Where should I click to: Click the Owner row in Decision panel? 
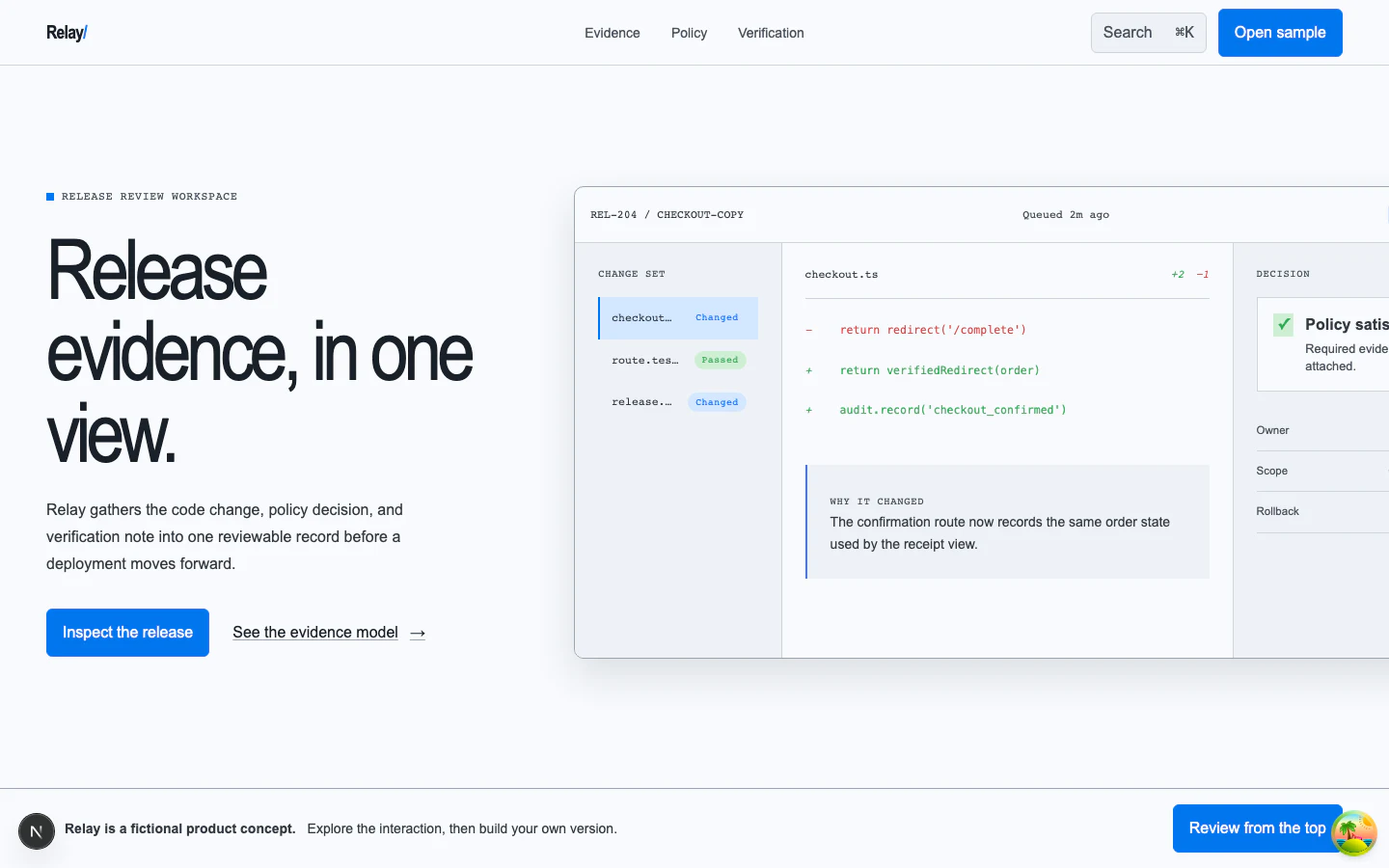[x=1322, y=431]
